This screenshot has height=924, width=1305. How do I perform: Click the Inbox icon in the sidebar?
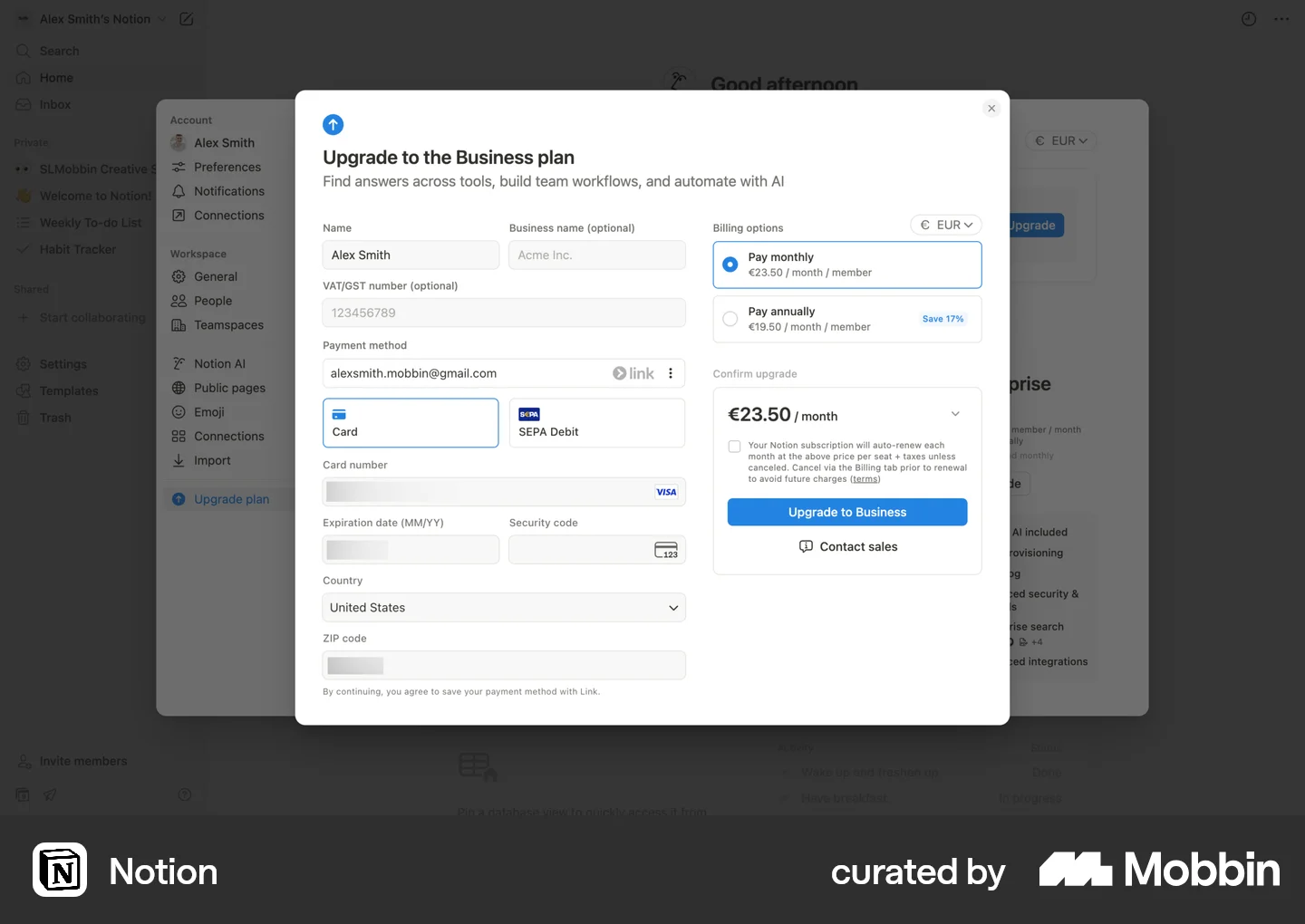point(24,105)
